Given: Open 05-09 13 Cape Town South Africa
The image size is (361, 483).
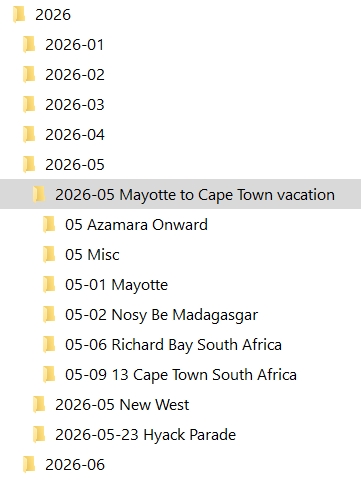Looking at the screenshot, I should 181,375.
